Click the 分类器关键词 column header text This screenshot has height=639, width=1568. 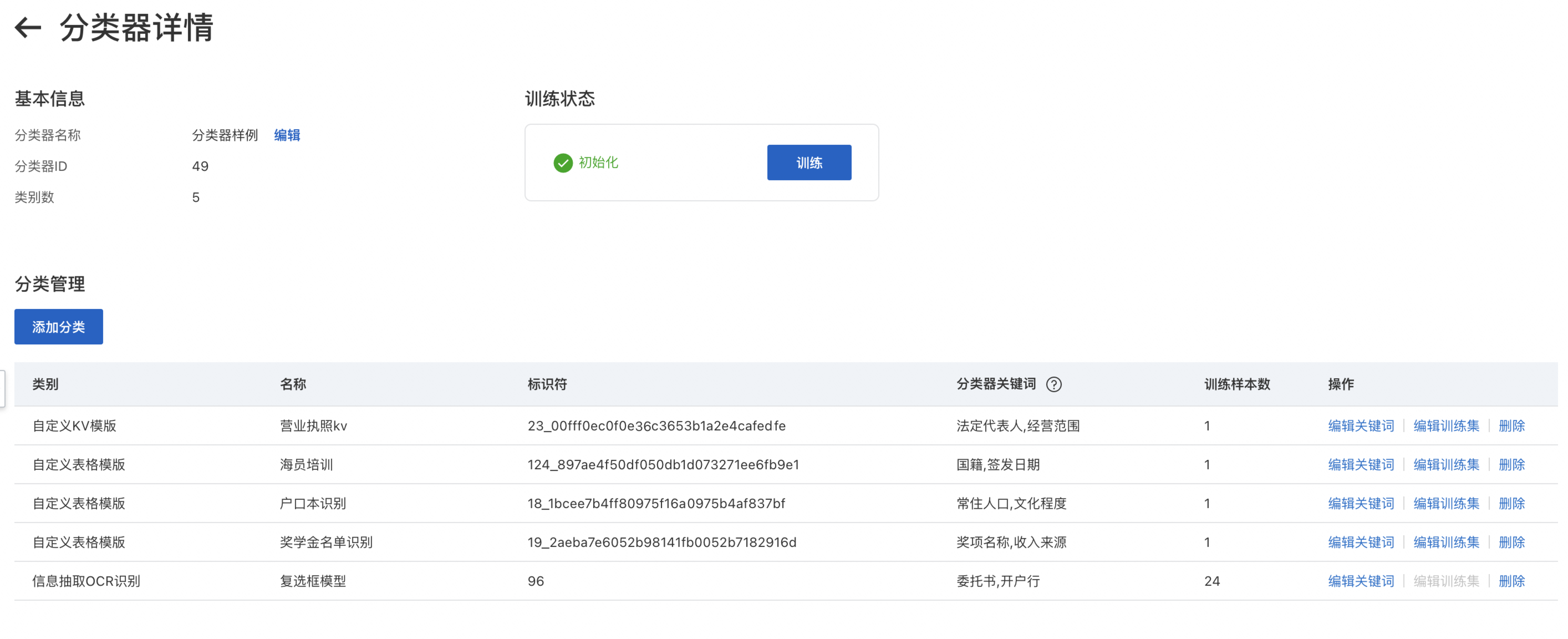(996, 384)
